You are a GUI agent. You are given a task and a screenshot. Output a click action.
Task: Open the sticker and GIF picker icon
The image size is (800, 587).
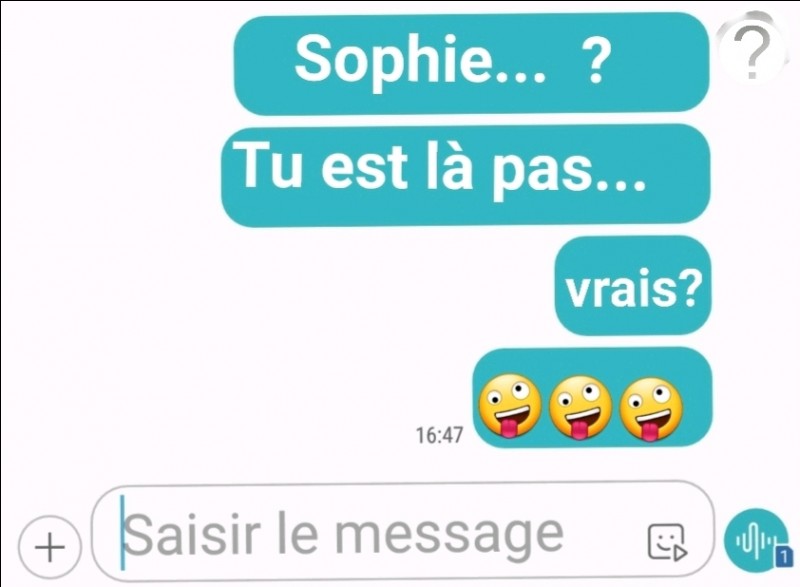[x=667, y=542]
